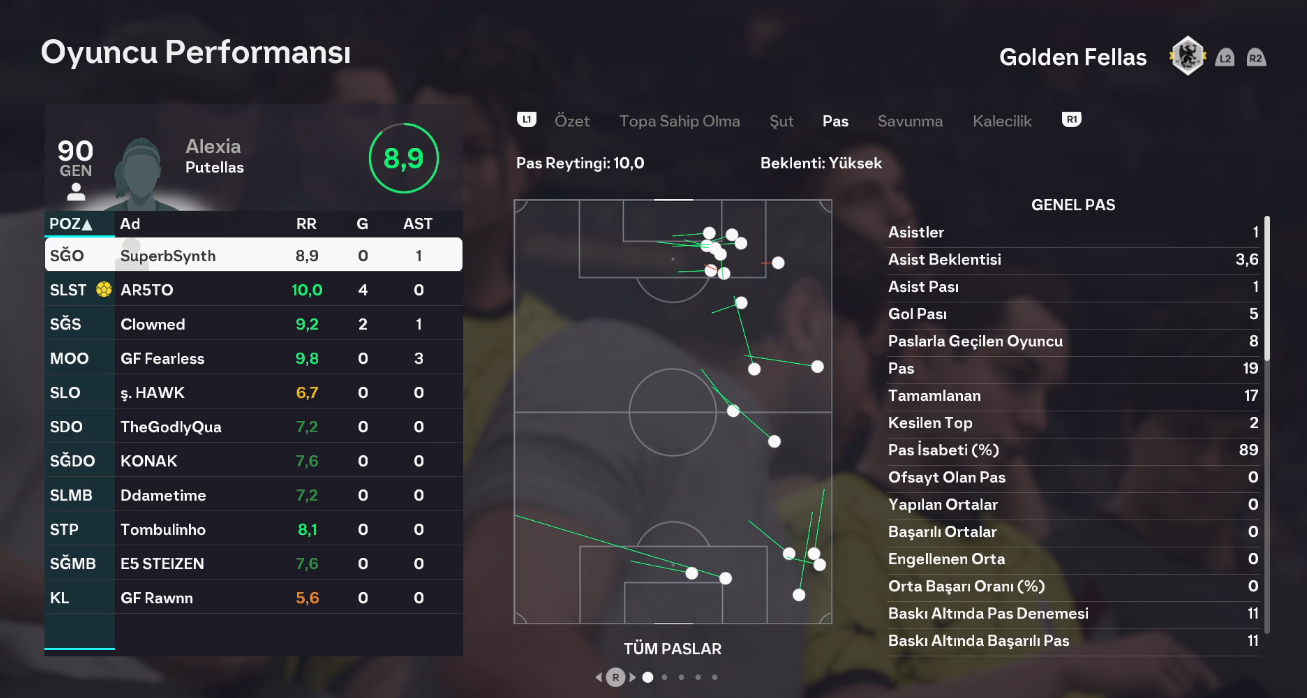Click the R stick icon under the pitch
1307x698 pixels.
click(x=615, y=677)
